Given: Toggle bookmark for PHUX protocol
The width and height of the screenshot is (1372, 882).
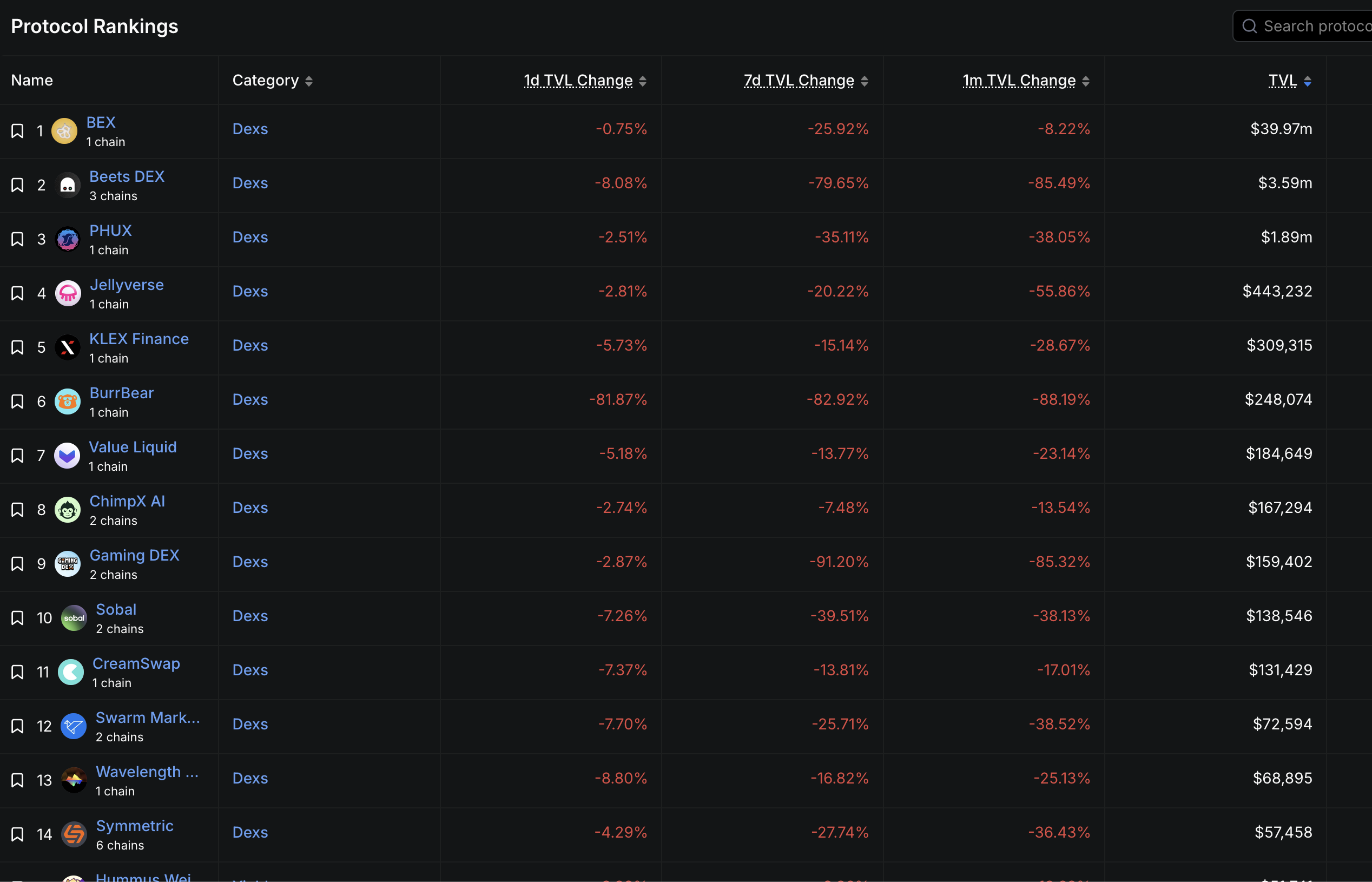Looking at the screenshot, I should pyautogui.click(x=18, y=239).
